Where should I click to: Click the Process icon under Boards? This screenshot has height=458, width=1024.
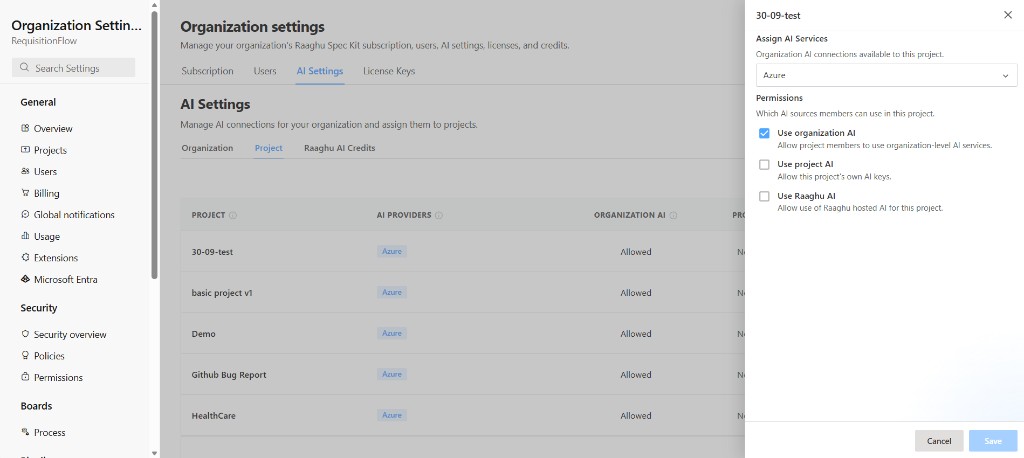click(x=25, y=433)
